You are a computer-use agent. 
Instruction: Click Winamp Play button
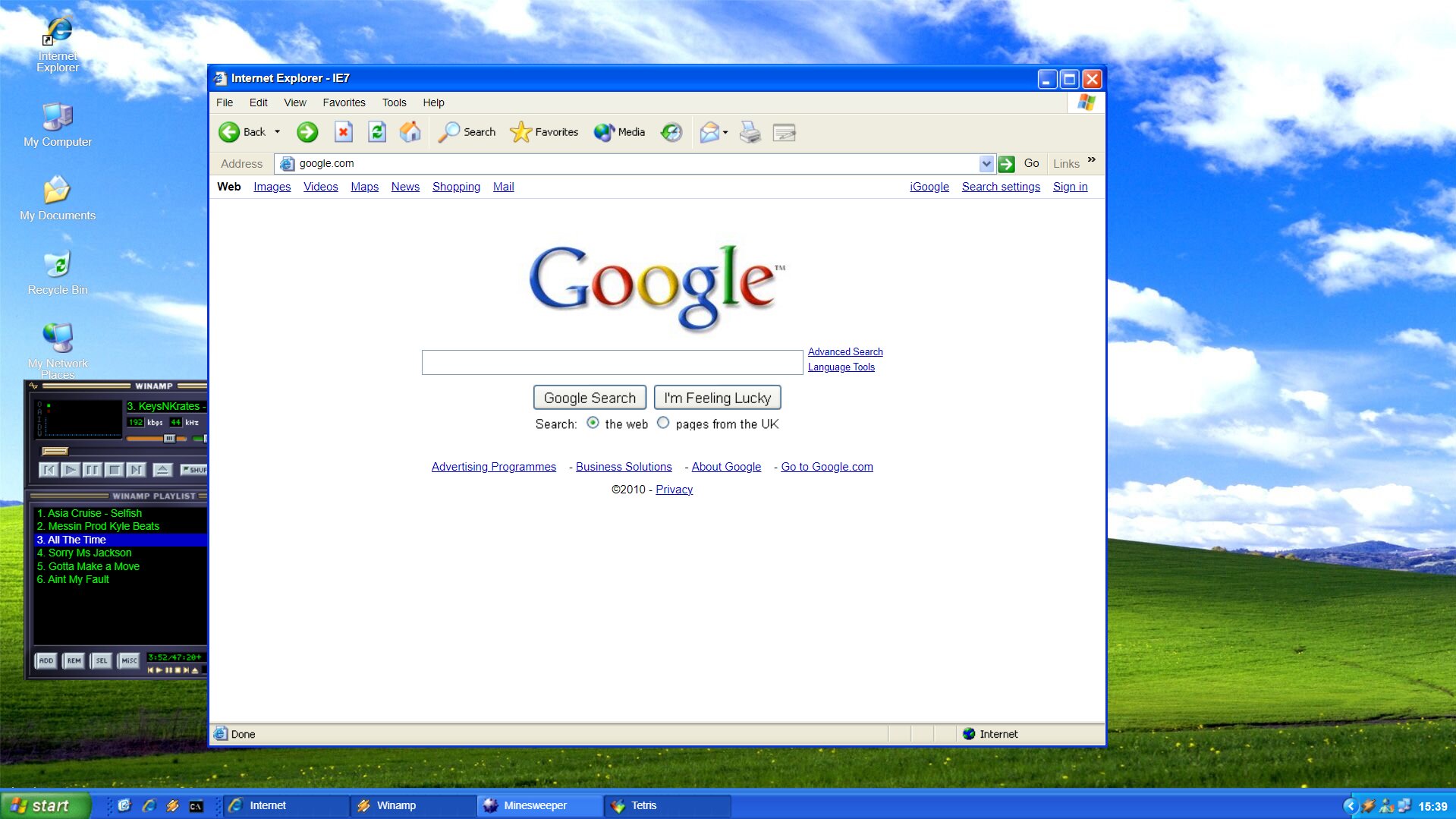(x=71, y=470)
